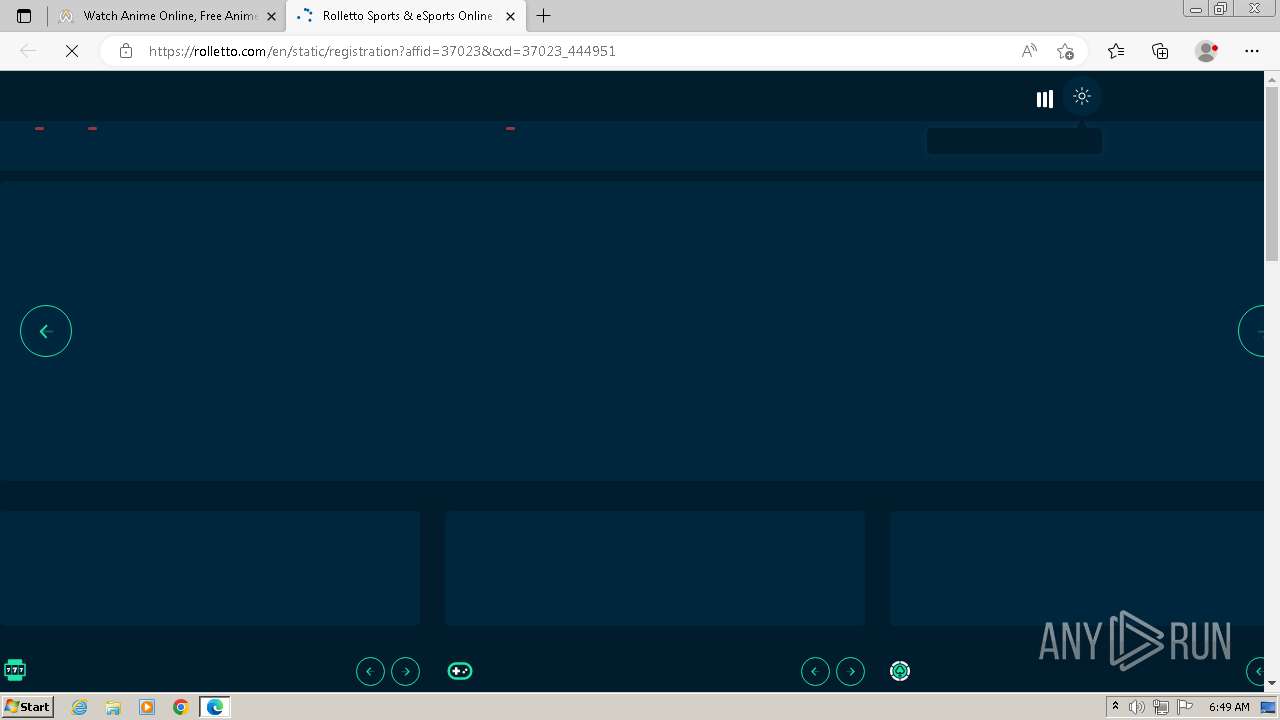The image size is (1280, 720).
Task: Open the browser profile menu
Action: (x=1207, y=51)
